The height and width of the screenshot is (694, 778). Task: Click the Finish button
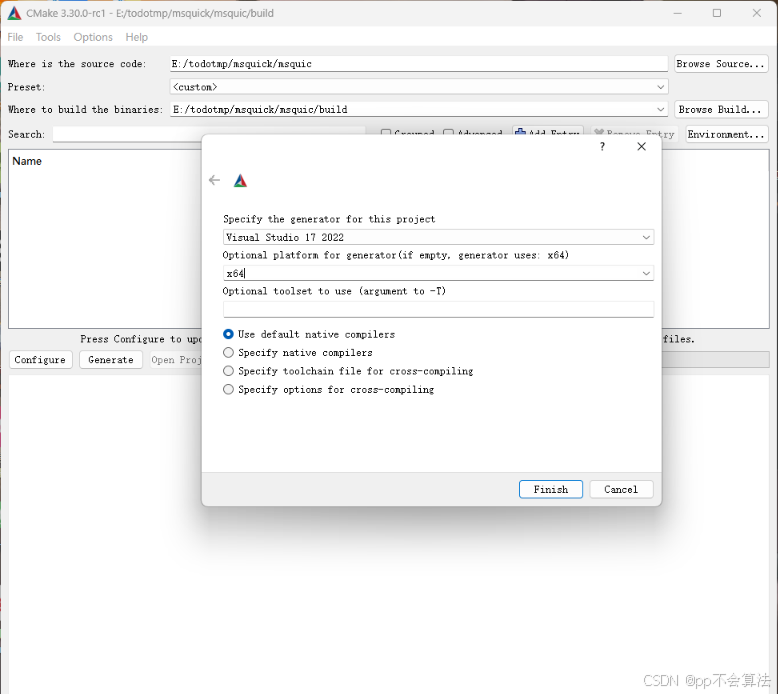(x=551, y=490)
